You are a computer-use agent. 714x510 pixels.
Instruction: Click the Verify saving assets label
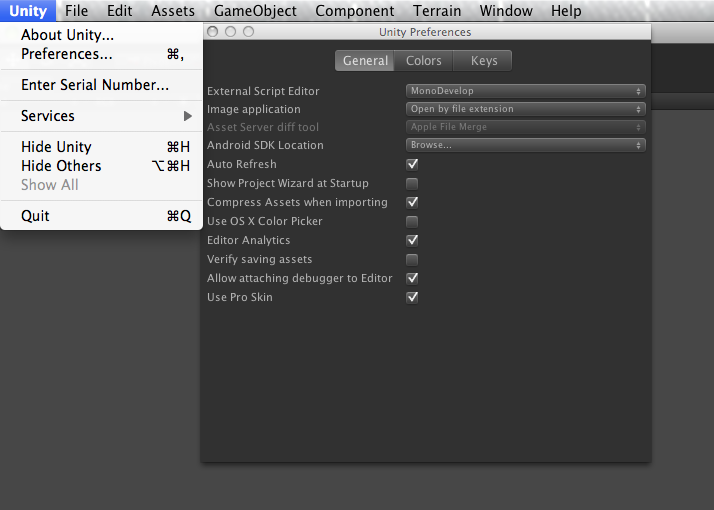[x=259, y=260]
